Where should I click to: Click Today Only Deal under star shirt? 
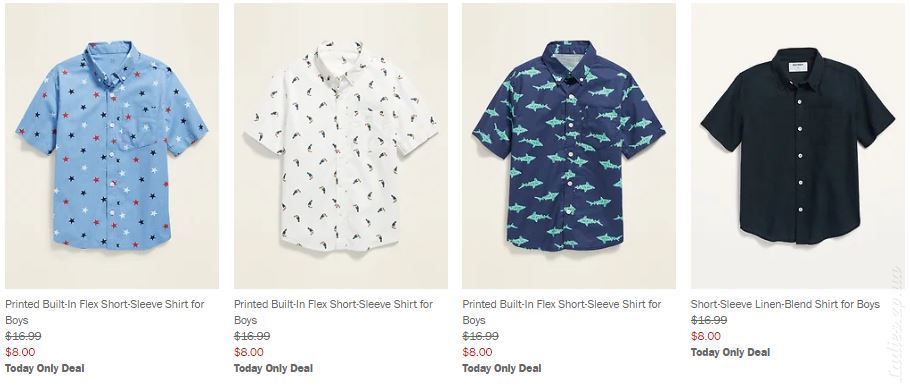45,368
